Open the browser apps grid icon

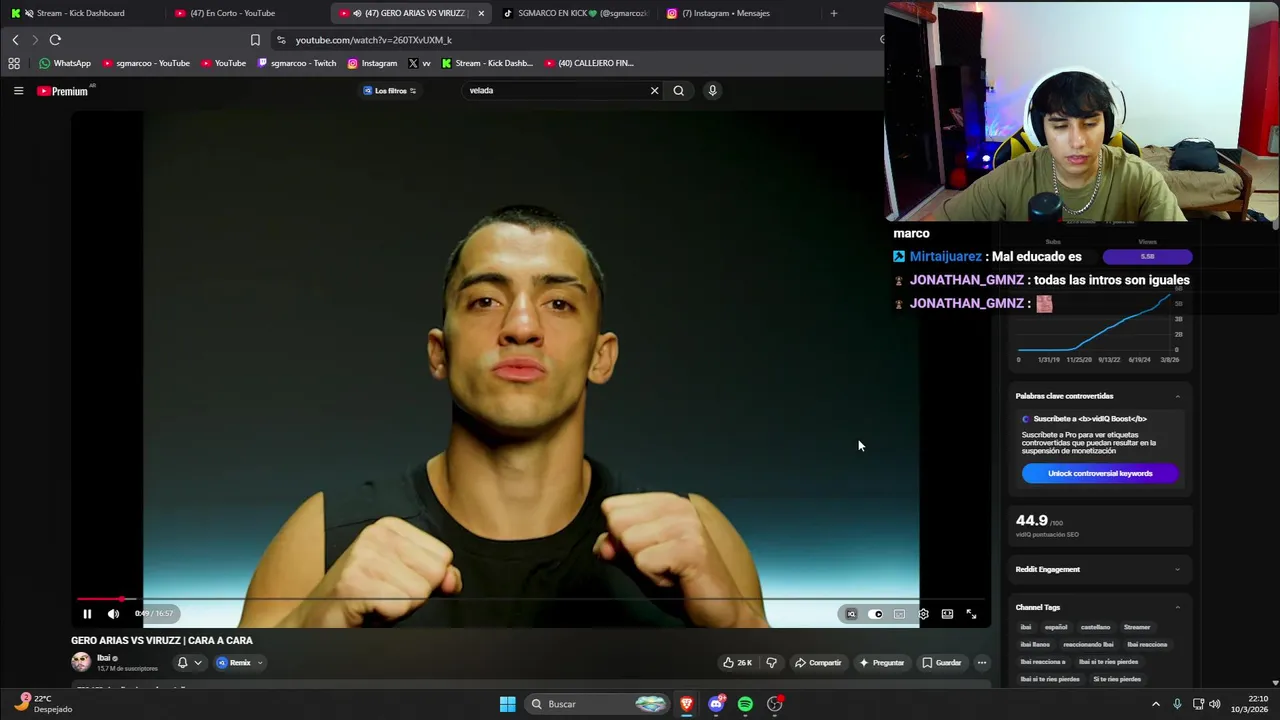pos(14,63)
